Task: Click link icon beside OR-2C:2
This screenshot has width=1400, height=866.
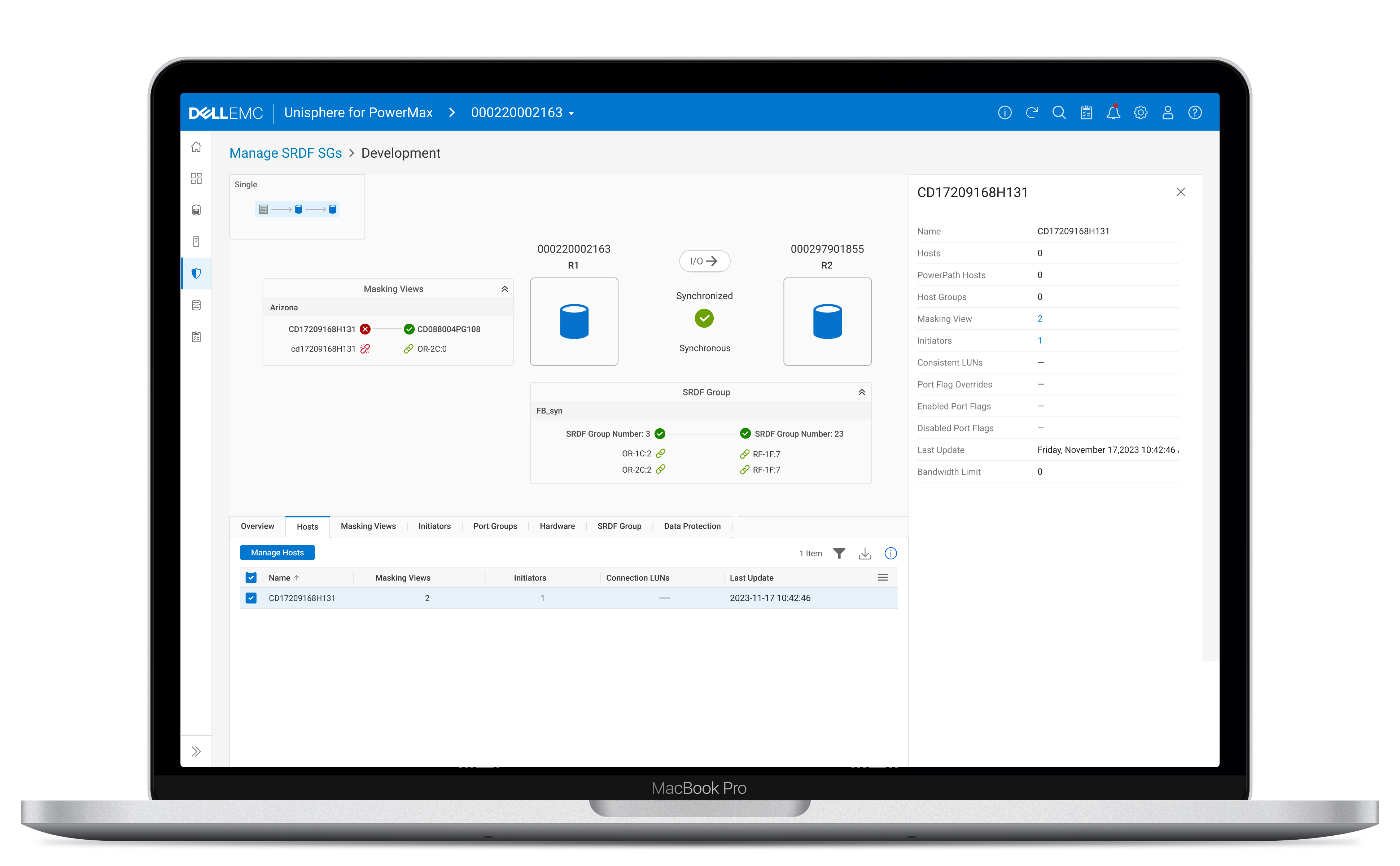Action: coord(660,470)
